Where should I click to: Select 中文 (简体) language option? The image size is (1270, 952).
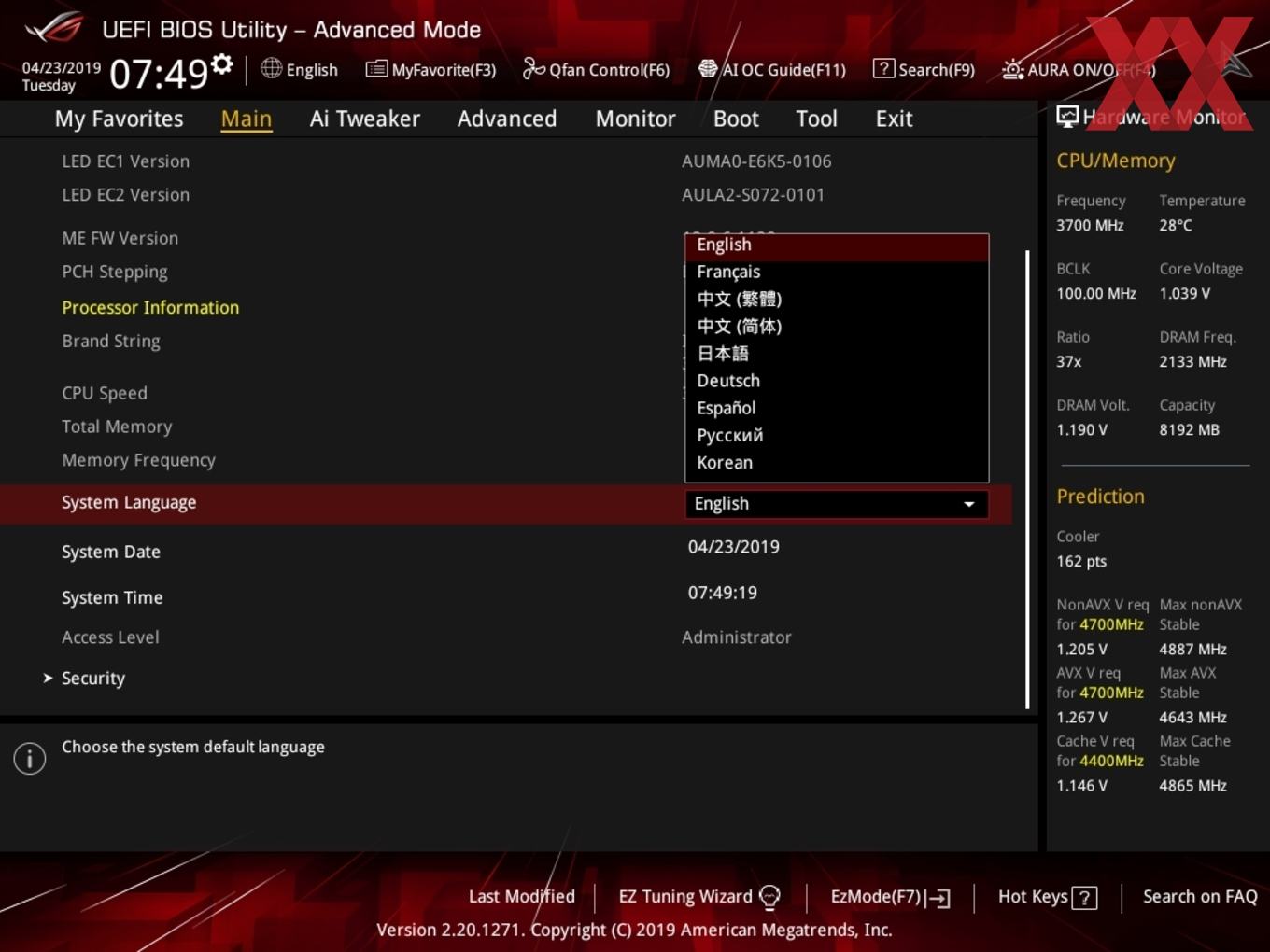pos(837,326)
